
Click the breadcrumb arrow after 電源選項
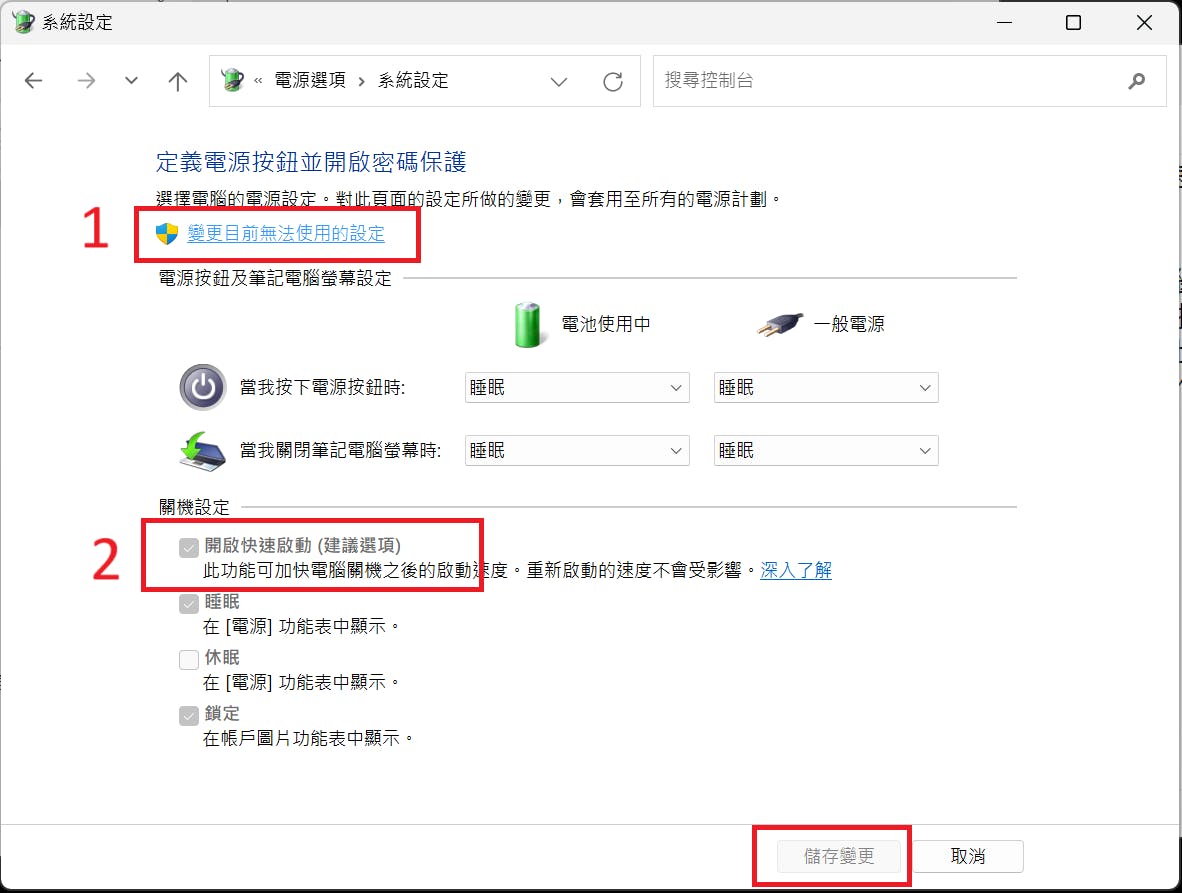362,81
